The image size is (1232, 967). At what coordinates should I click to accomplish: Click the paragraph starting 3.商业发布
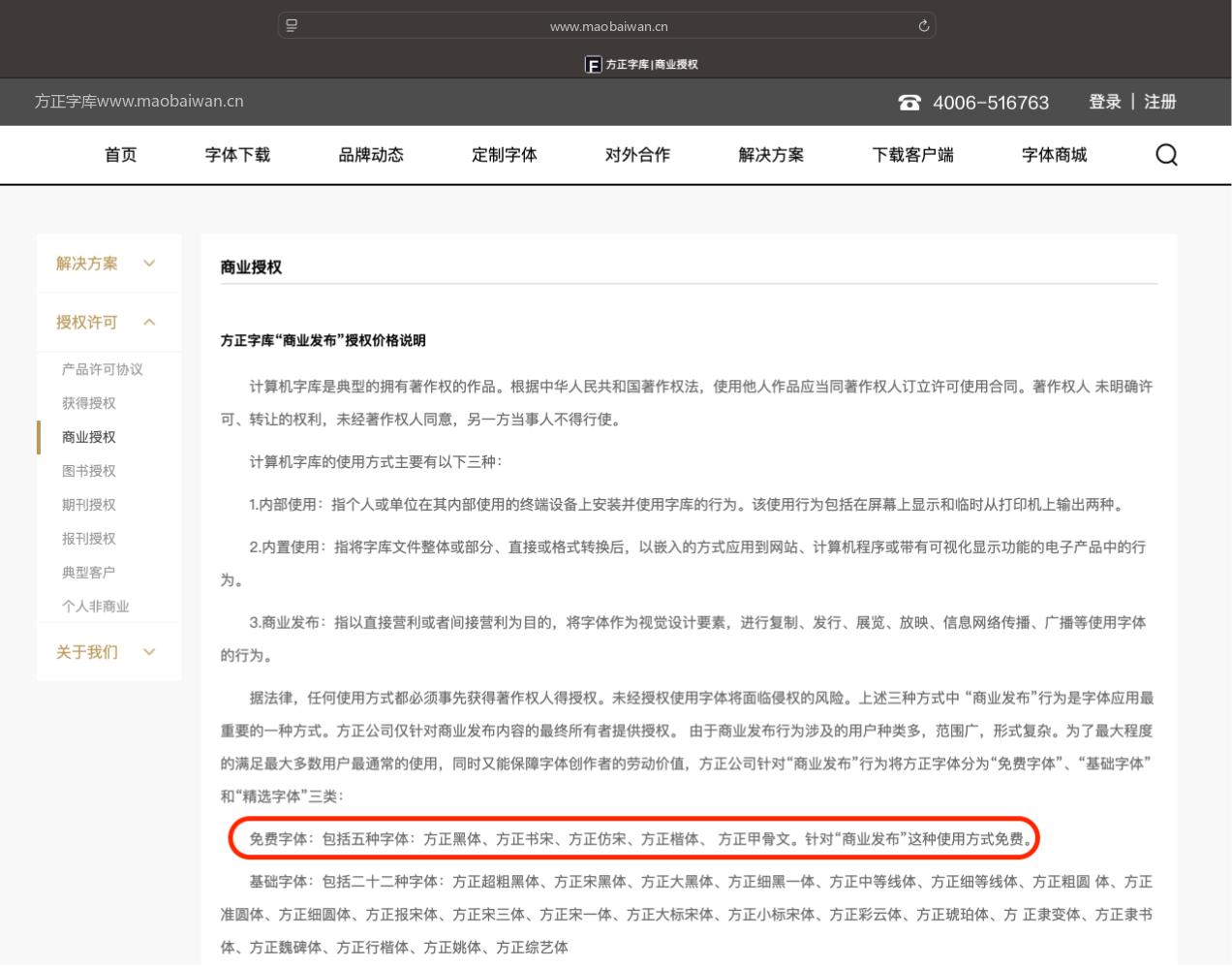[684, 639]
